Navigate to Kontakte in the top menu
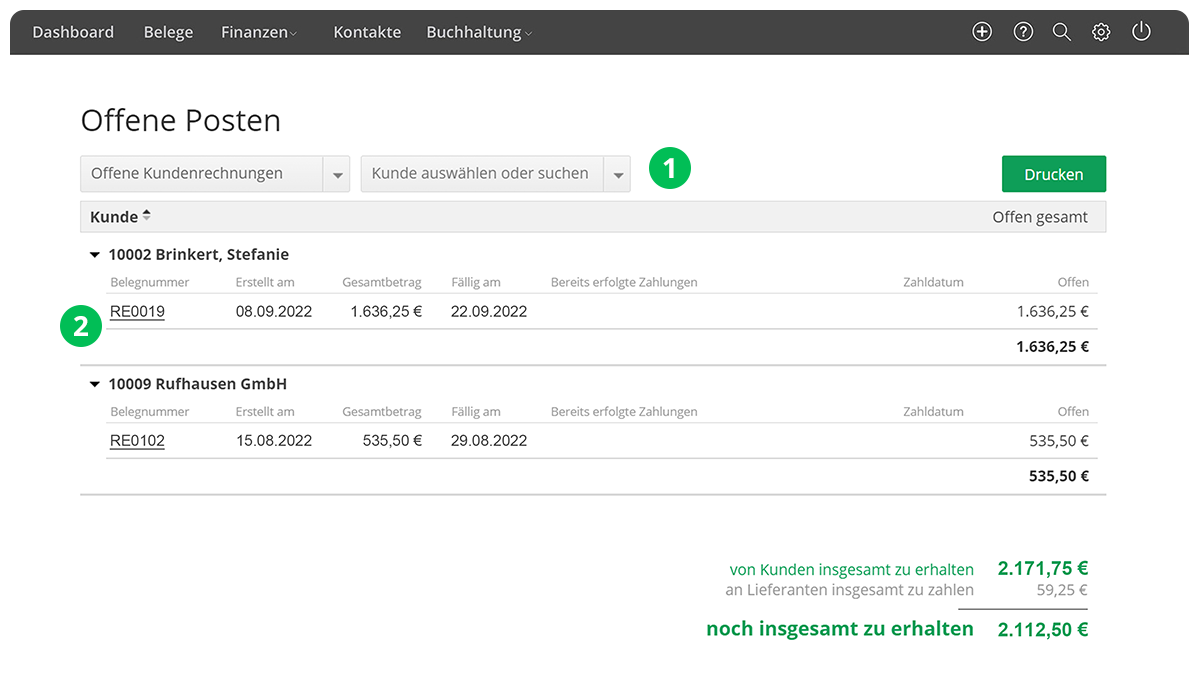This screenshot has height=694, width=1200. pyautogui.click(x=367, y=32)
